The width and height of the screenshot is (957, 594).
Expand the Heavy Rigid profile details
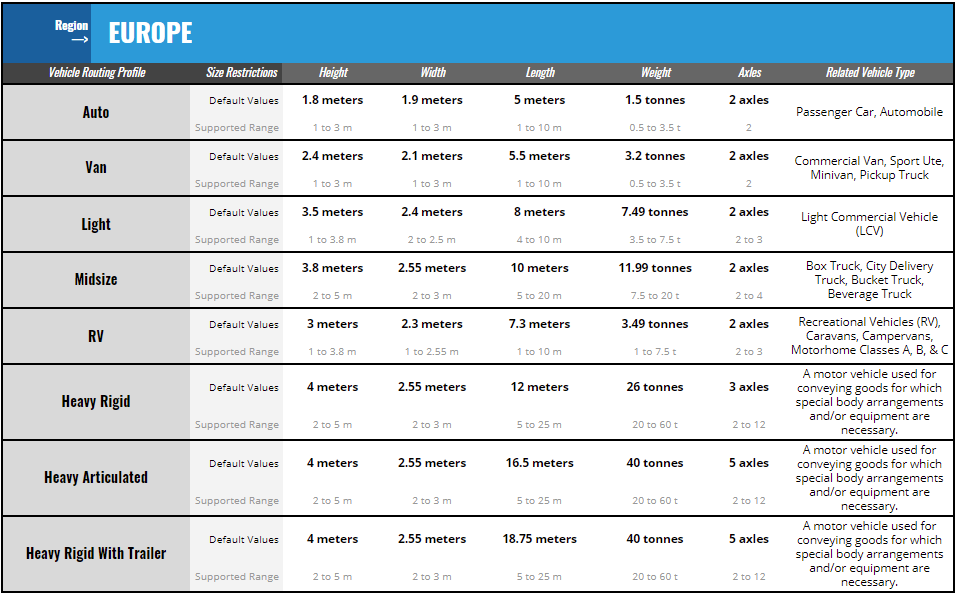point(95,401)
